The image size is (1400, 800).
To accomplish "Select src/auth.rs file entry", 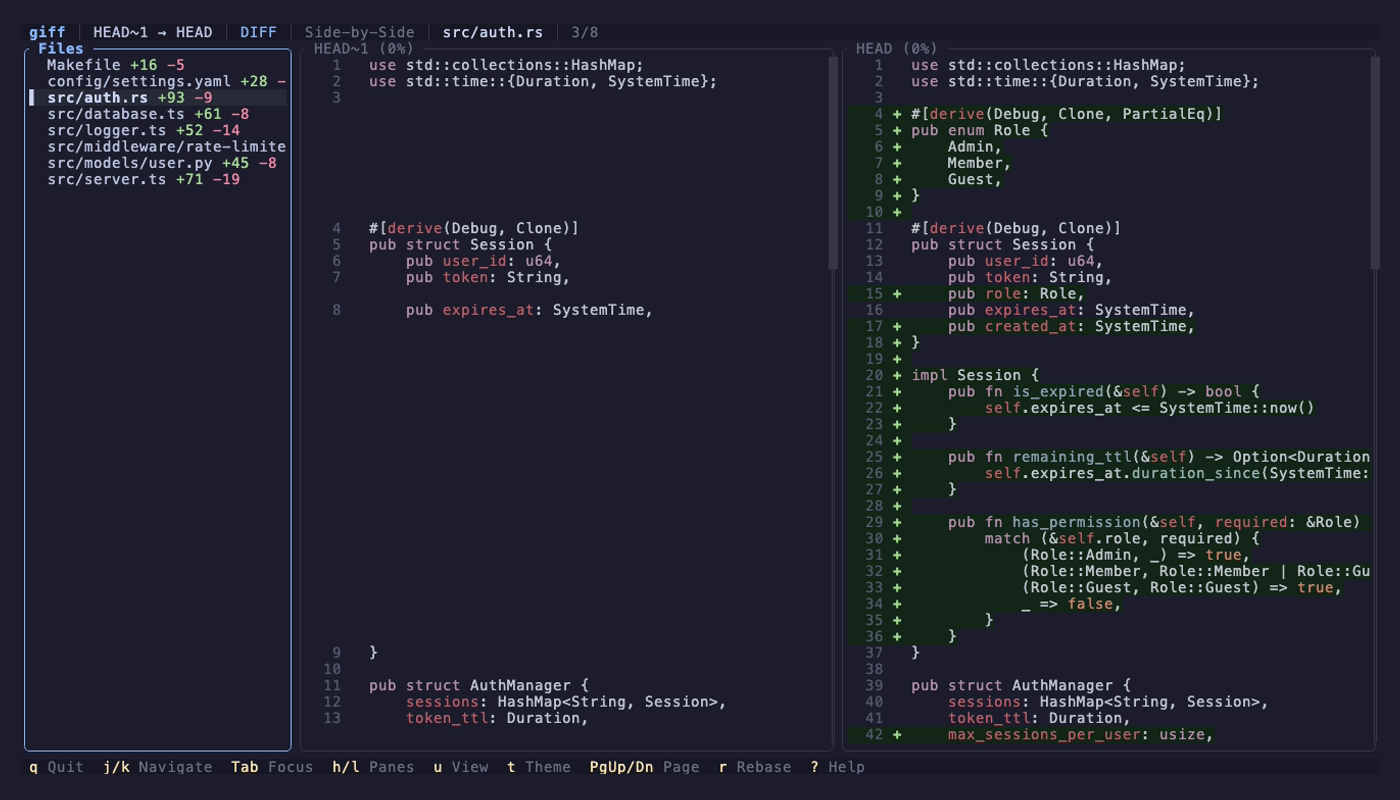I will click(158, 98).
